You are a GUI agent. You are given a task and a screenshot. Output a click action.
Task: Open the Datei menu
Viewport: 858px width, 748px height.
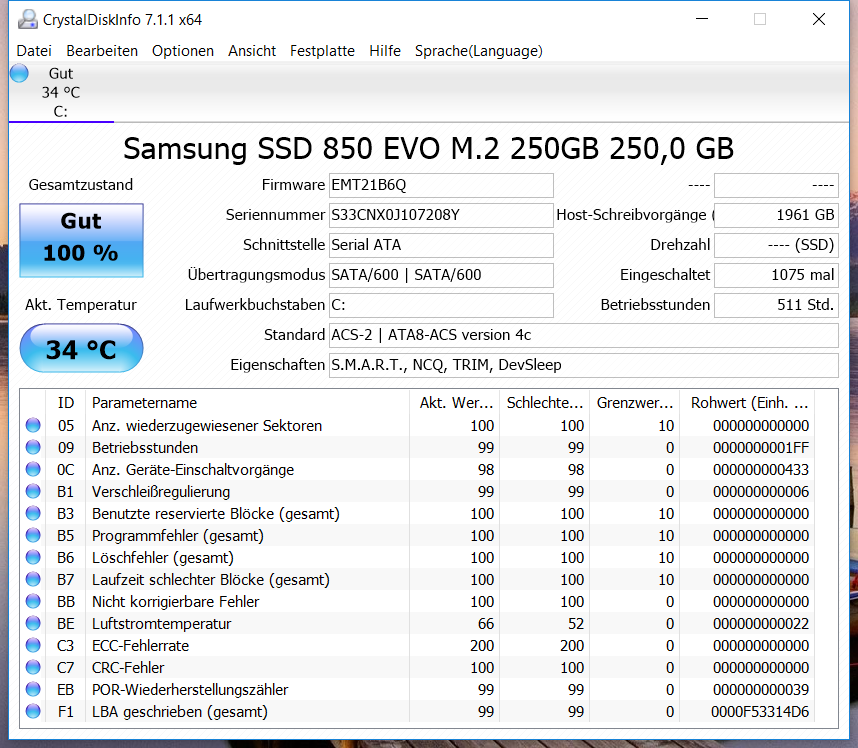point(34,51)
